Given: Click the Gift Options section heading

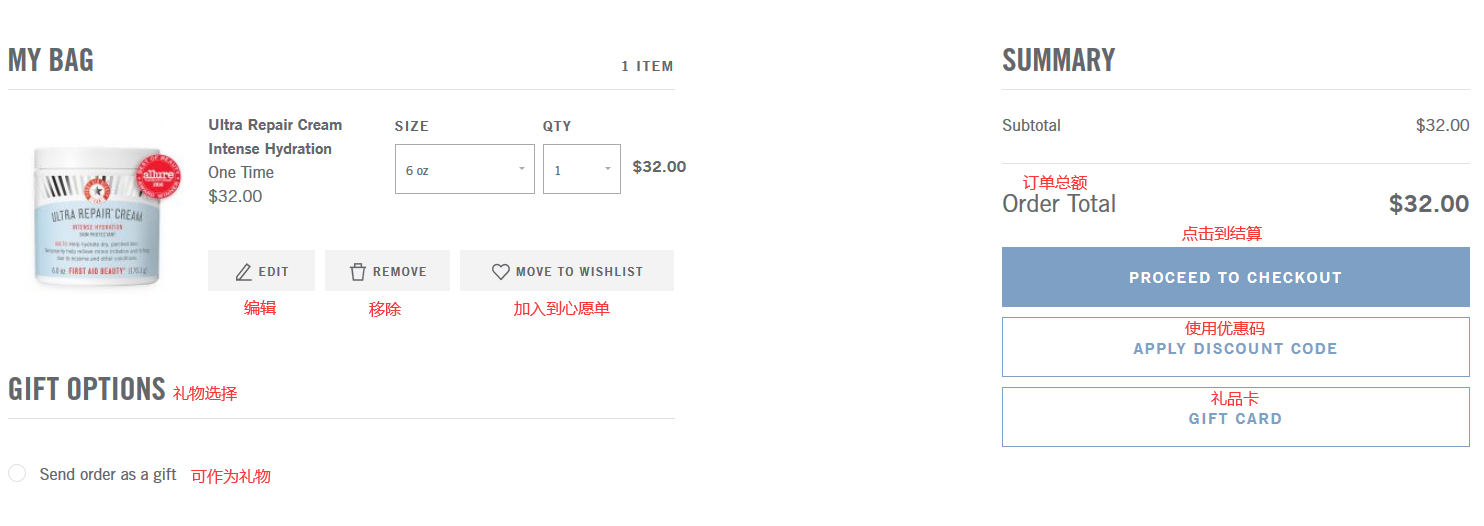Looking at the screenshot, I should tap(86, 389).
